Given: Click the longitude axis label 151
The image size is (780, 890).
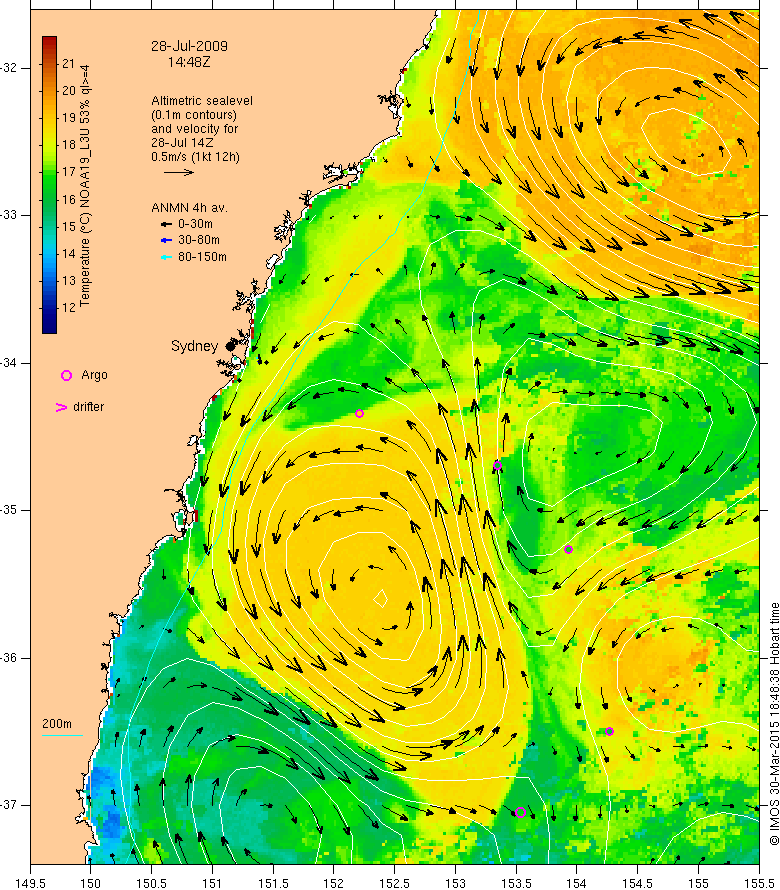Looking at the screenshot, I should [x=212, y=884].
